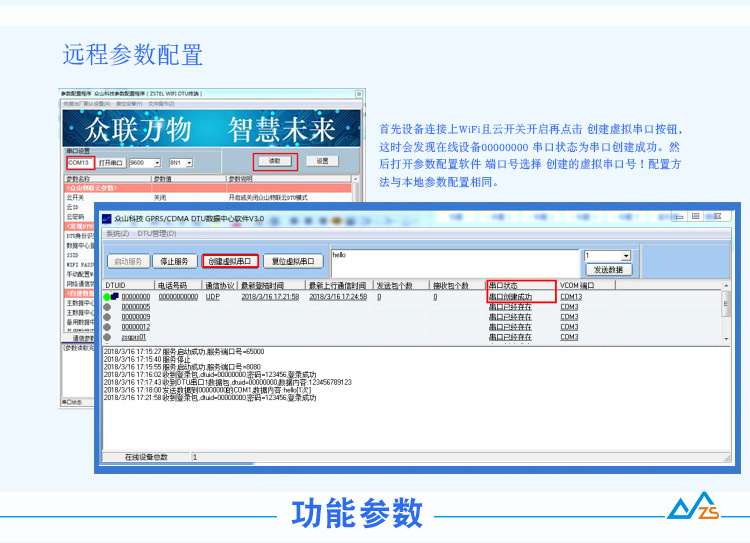Click the COM13 port field
This screenshot has width=750, height=543.
80,163
